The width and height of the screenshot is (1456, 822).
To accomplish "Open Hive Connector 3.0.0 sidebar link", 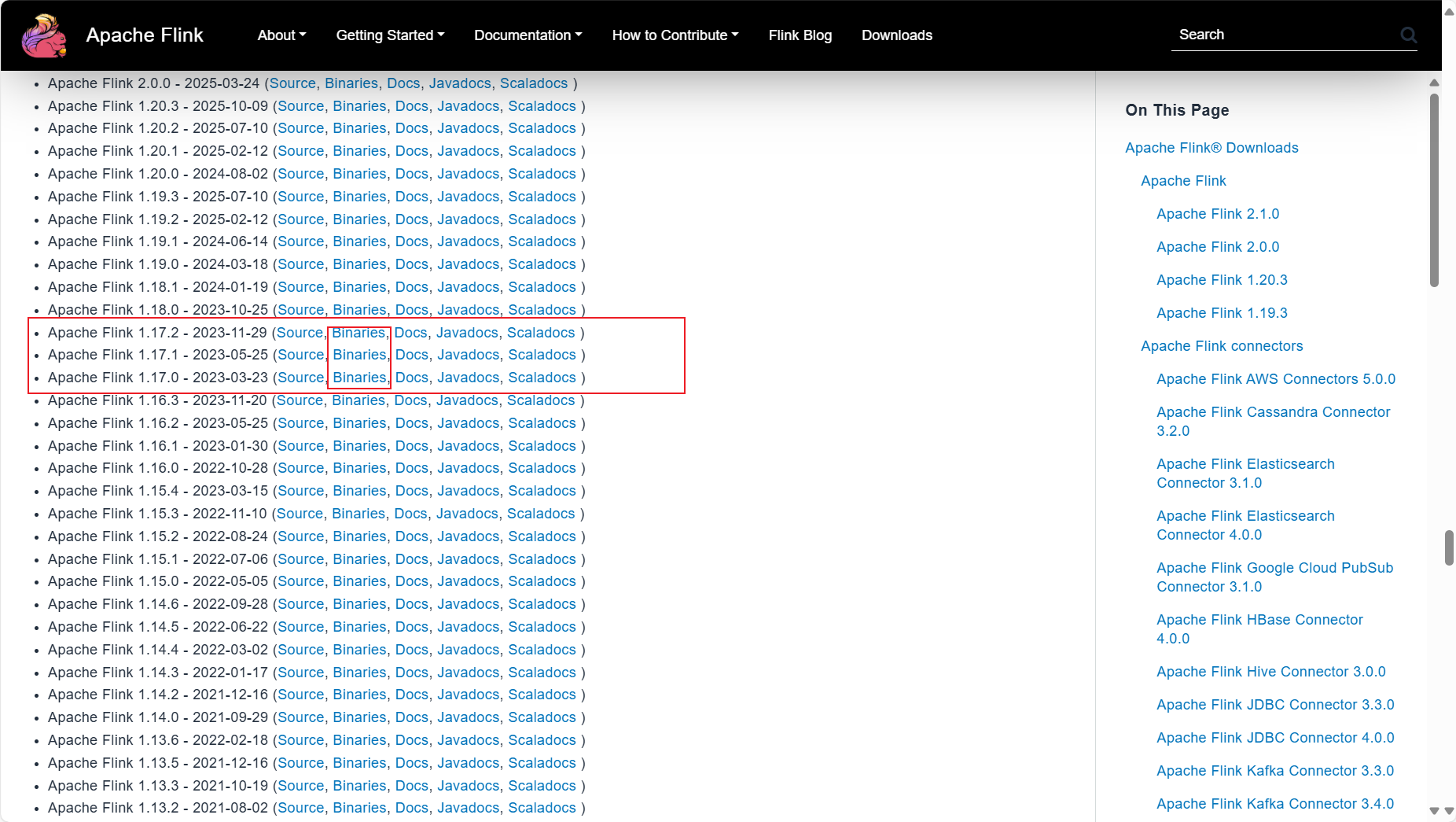I will [1270, 672].
